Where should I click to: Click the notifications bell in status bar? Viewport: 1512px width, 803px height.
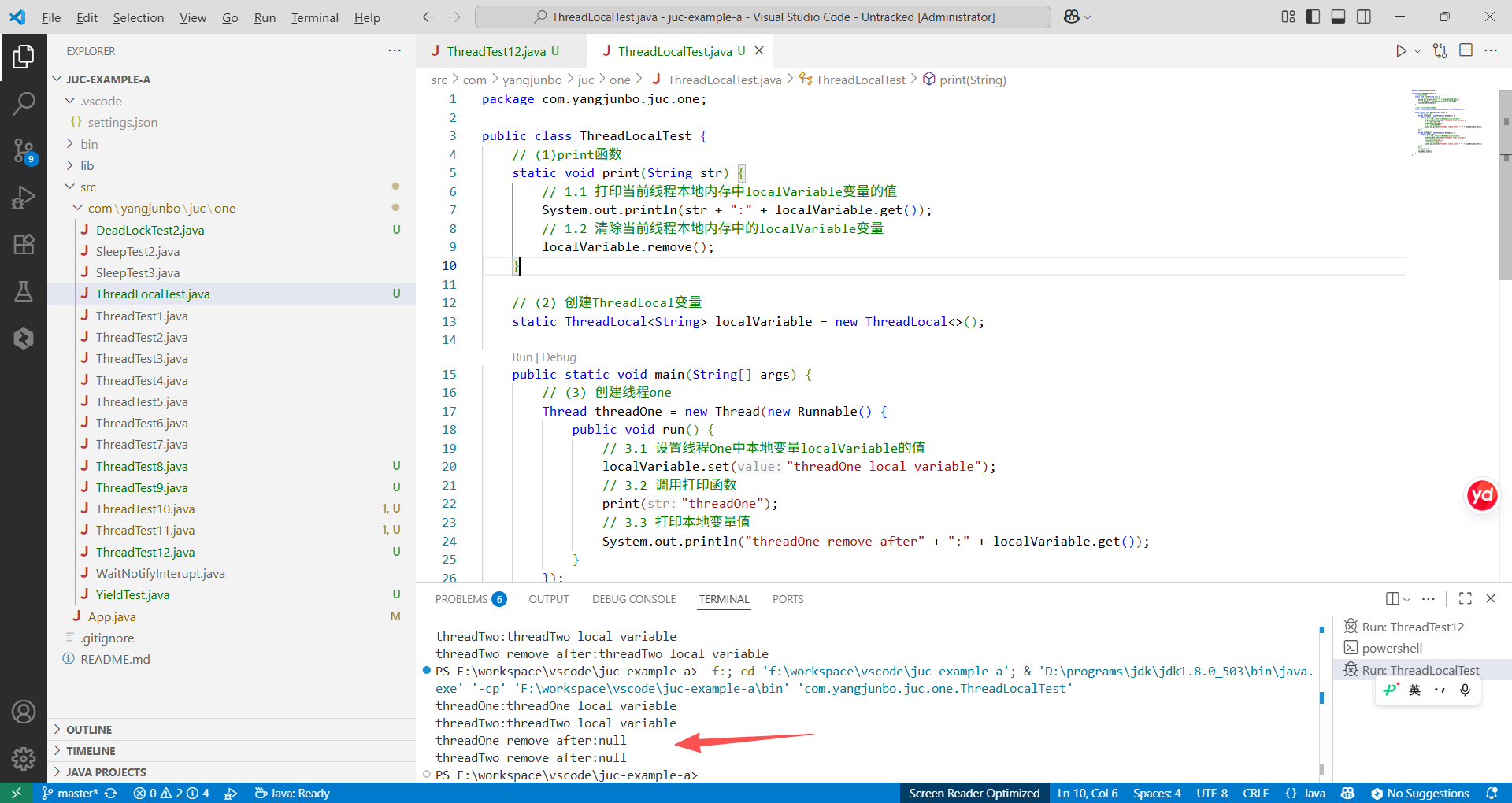click(x=1492, y=793)
